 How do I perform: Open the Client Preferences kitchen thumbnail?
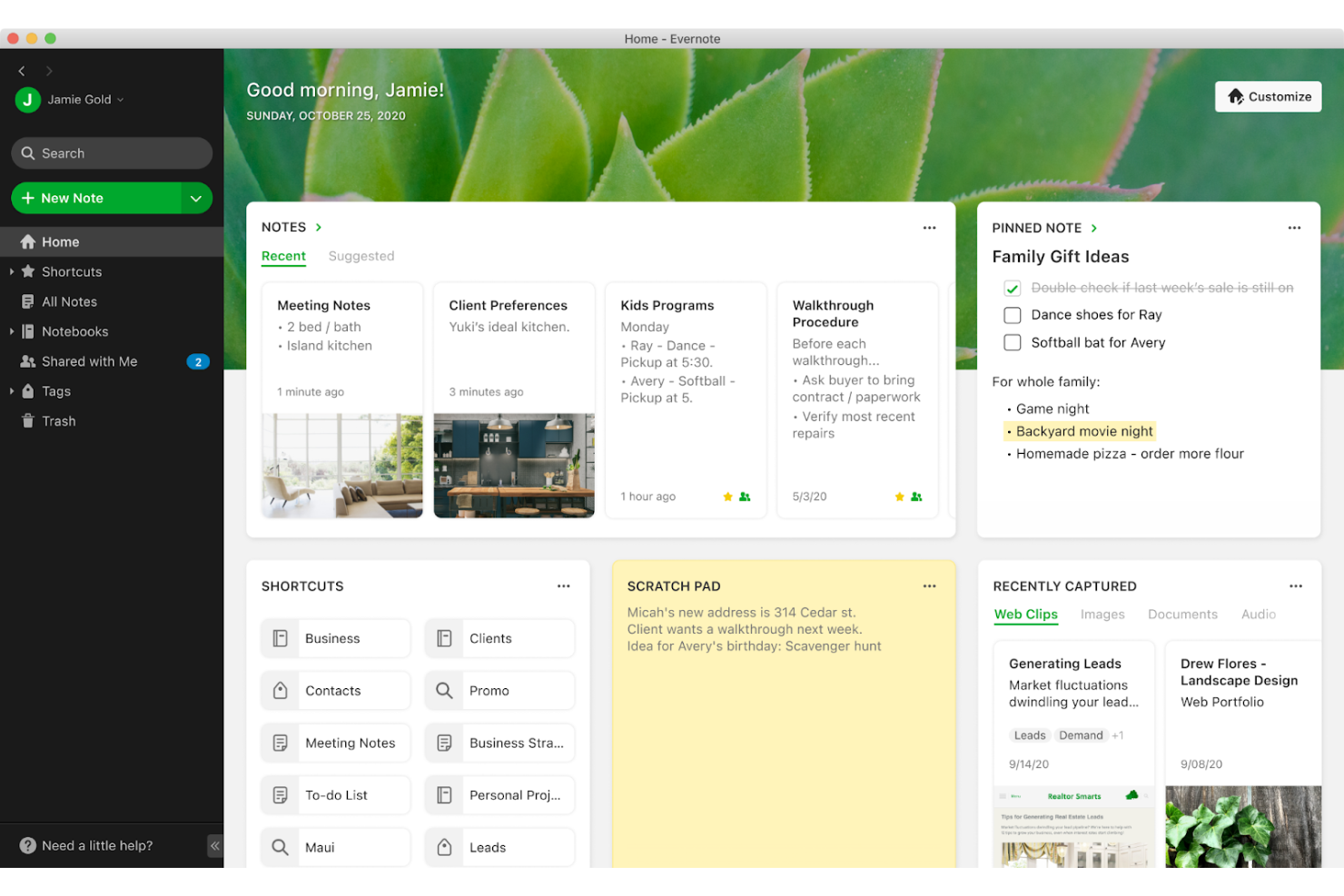coord(514,466)
